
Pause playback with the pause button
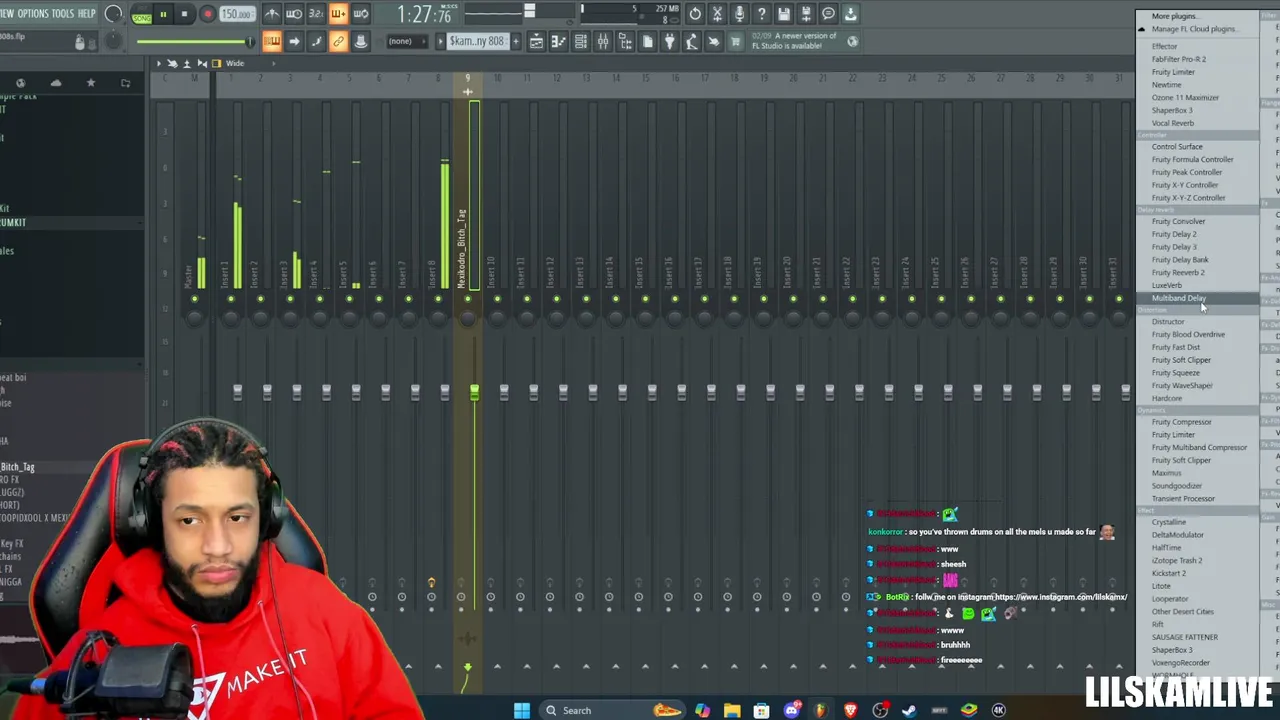(x=163, y=14)
